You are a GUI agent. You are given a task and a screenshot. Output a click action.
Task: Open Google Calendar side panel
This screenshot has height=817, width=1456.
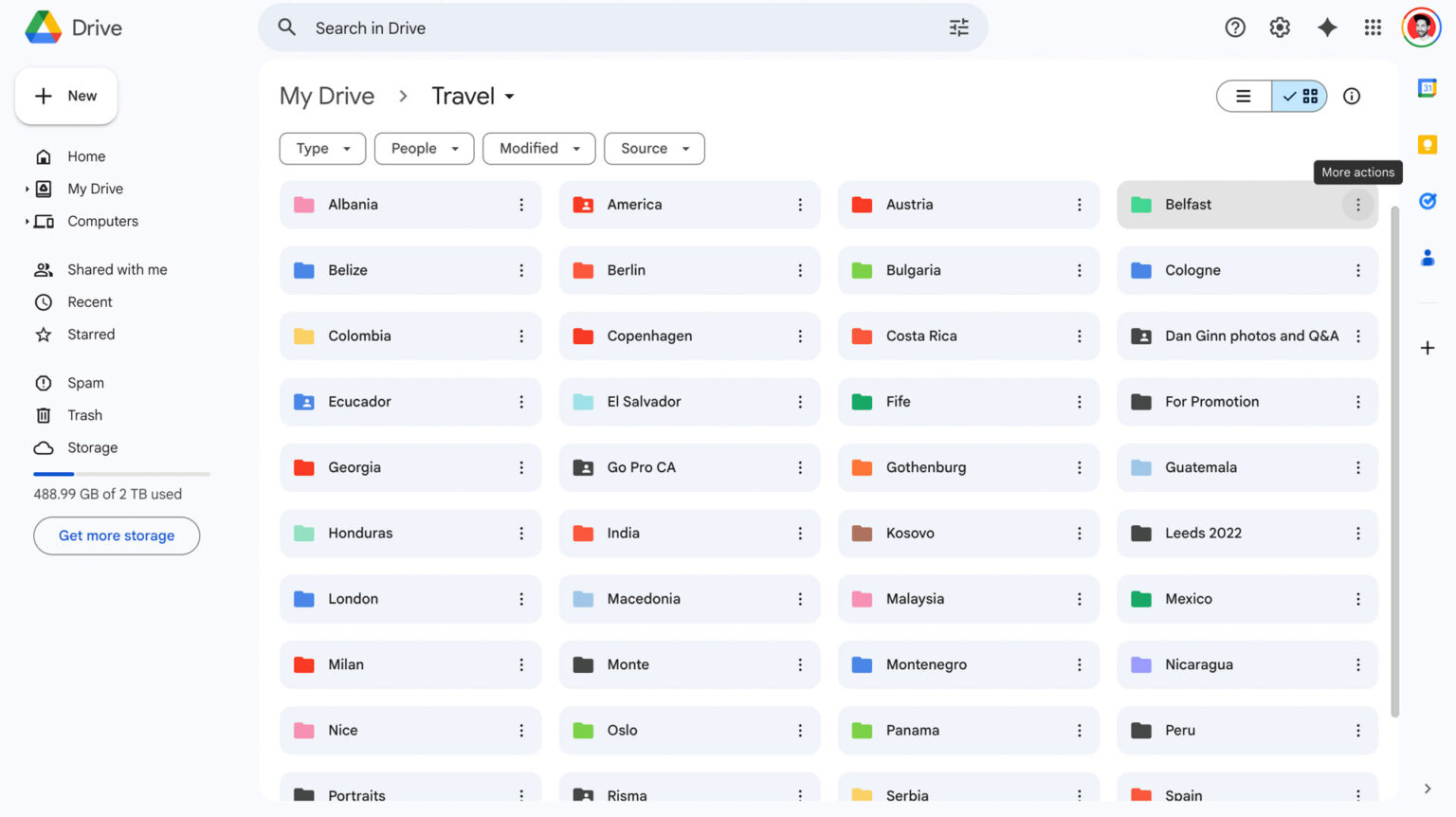point(1428,88)
